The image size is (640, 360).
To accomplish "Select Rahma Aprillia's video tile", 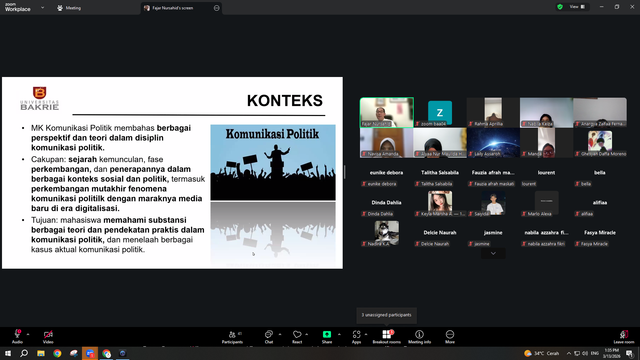I will tap(493, 112).
